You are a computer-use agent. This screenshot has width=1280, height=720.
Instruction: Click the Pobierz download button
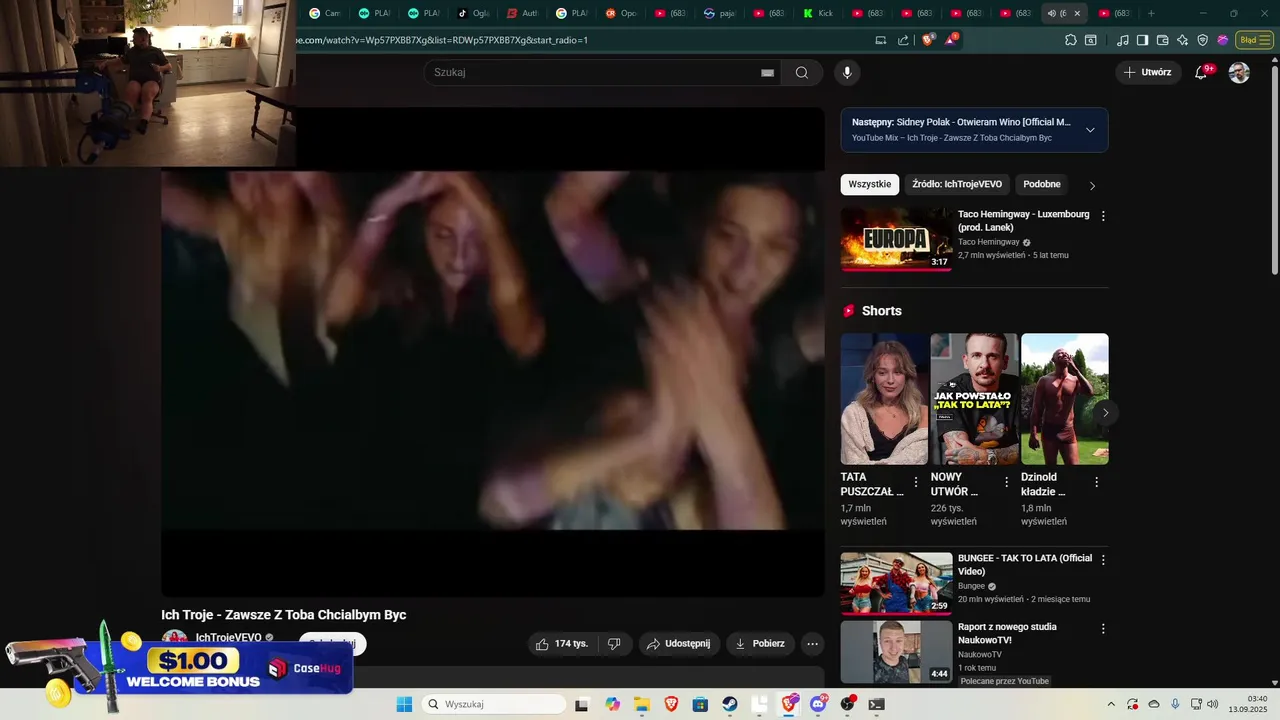[760, 644]
